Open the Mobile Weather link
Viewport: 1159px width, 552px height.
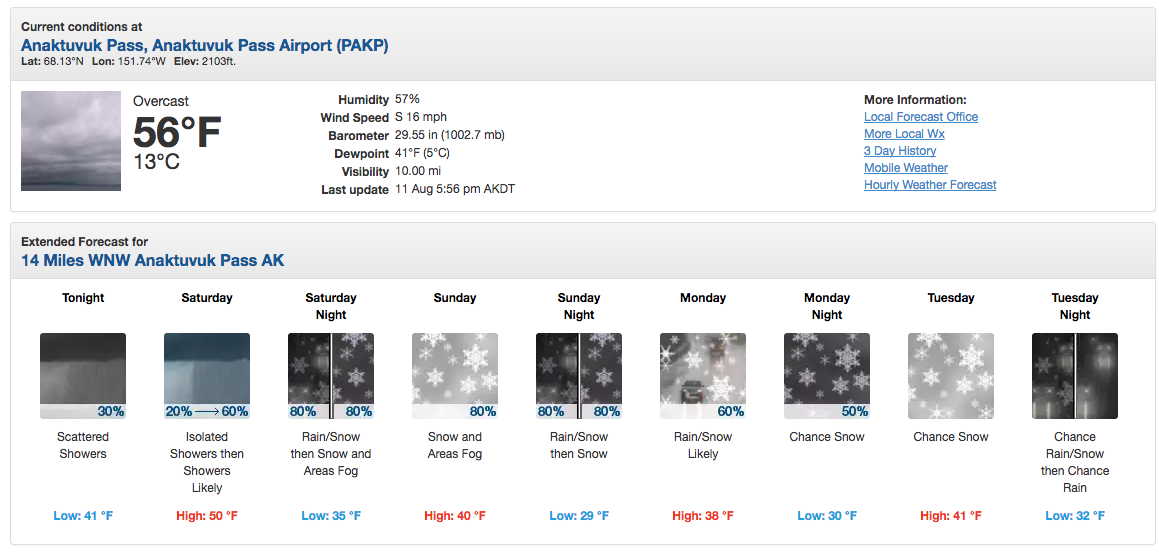pos(905,168)
